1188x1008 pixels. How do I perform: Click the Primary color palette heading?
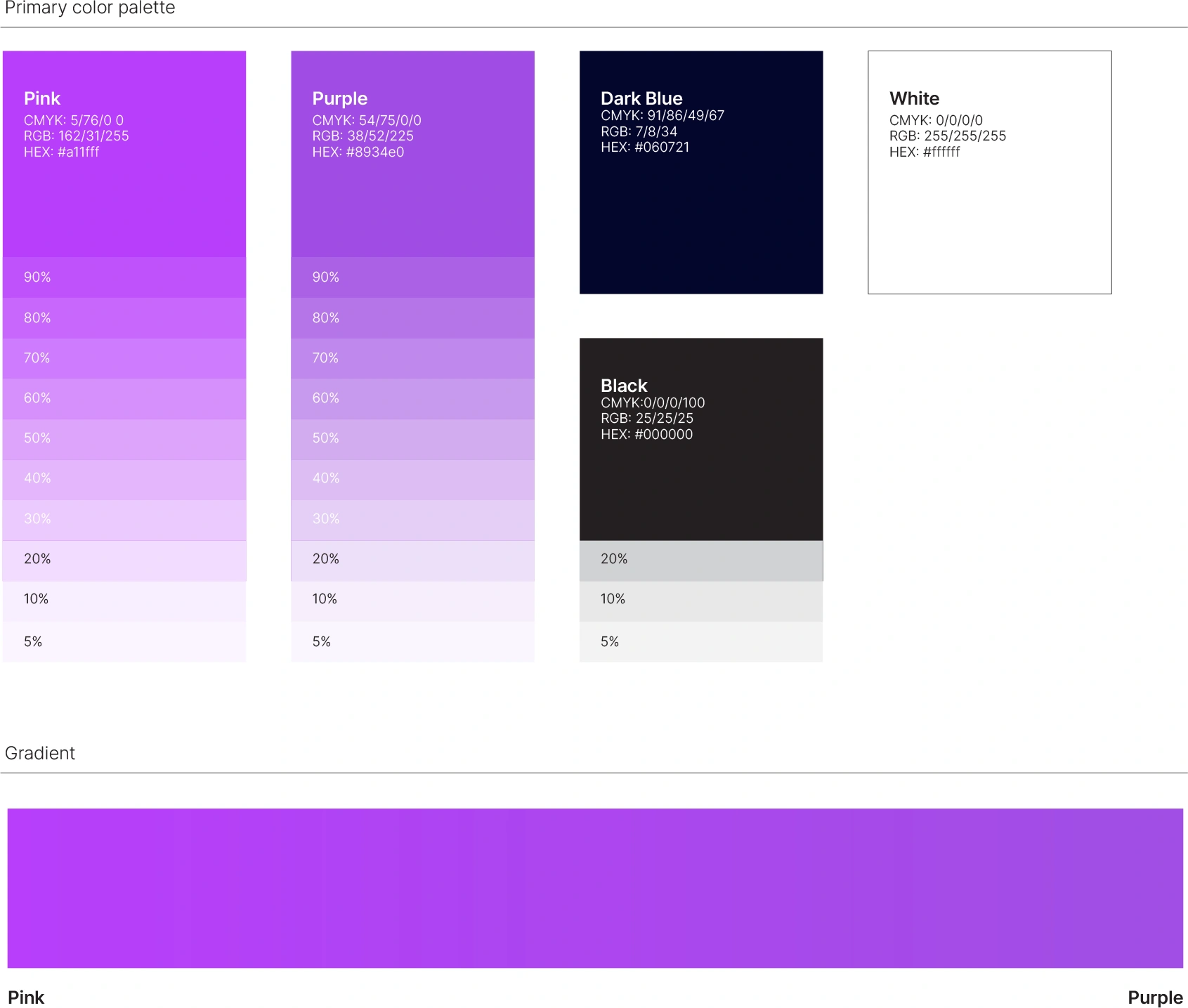pos(90,8)
